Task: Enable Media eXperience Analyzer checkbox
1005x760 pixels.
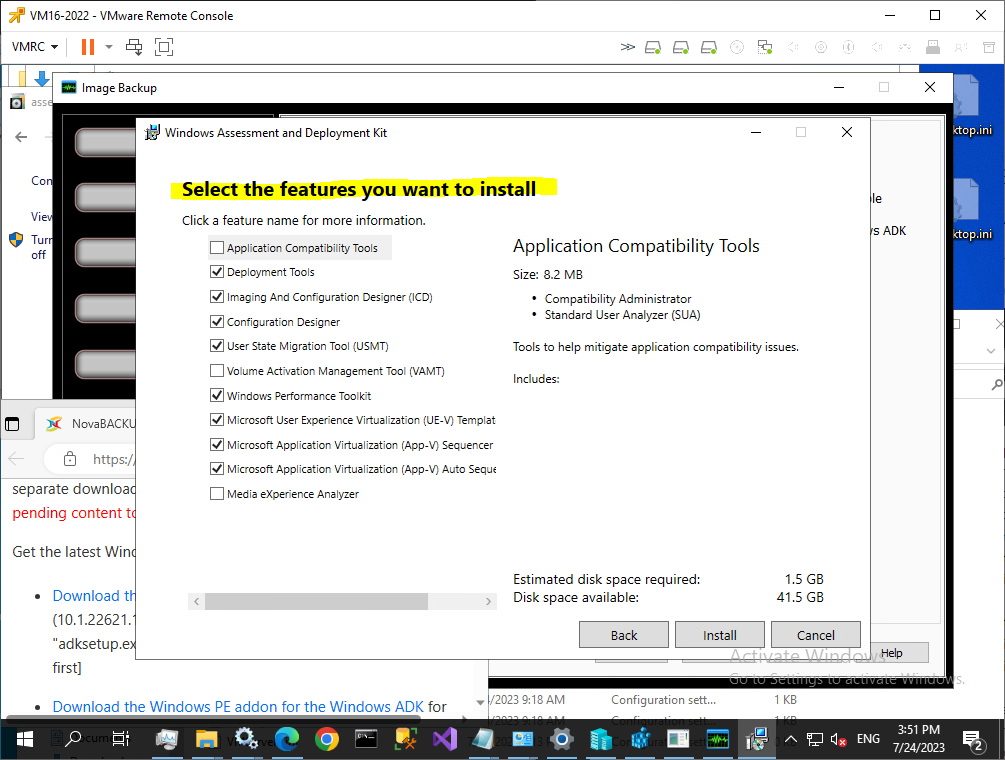Action: (x=217, y=494)
